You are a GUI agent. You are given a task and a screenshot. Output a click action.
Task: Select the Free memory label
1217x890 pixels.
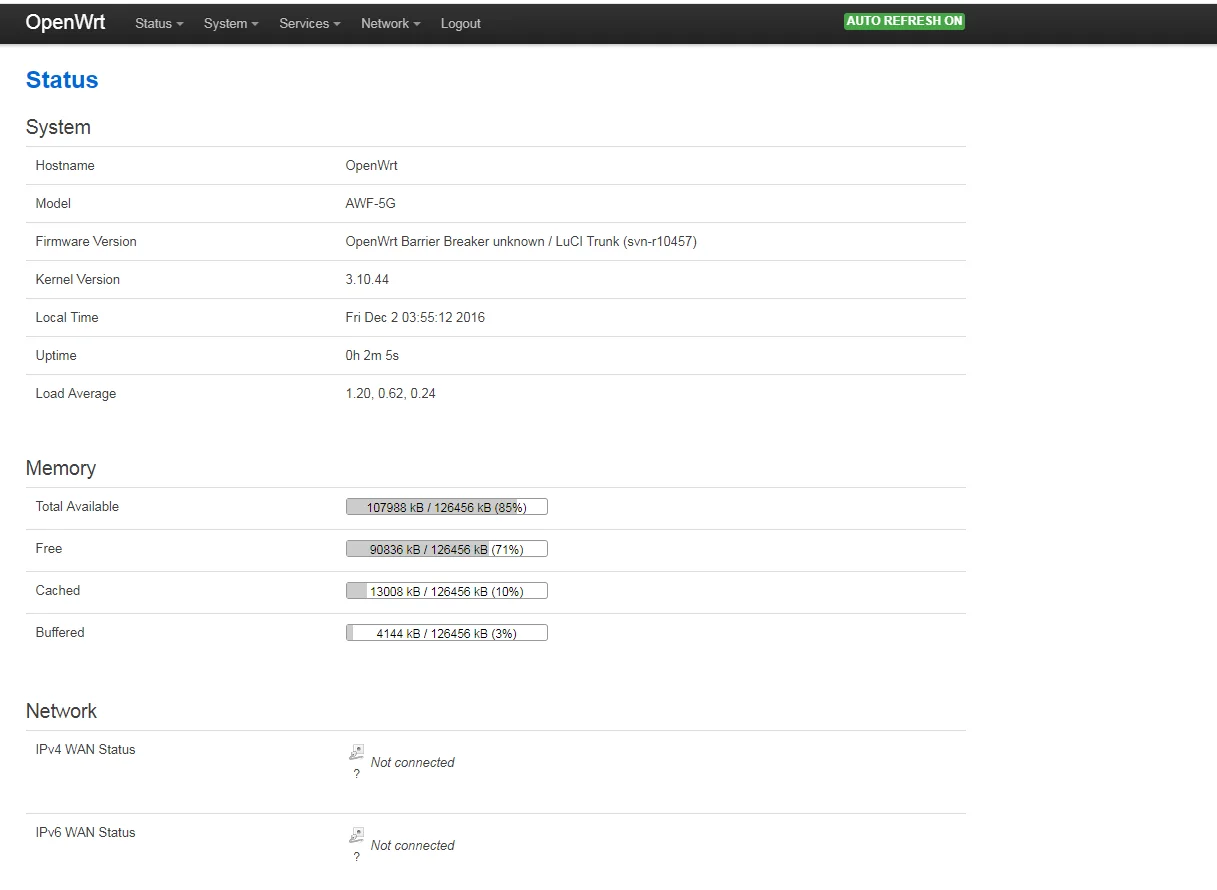pyautogui.click(x=49, y=548)
